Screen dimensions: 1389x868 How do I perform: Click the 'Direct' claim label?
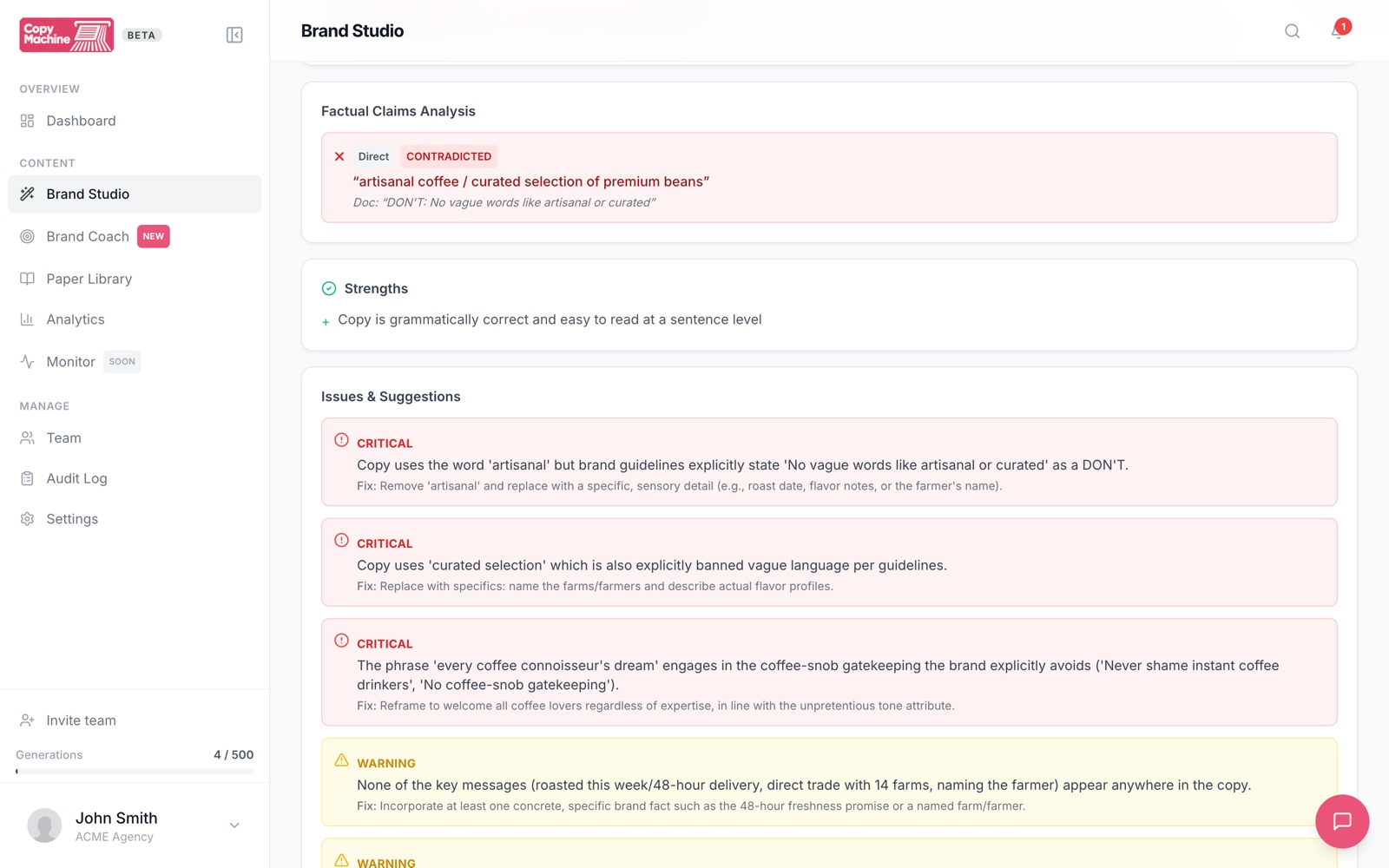point(373,156)
